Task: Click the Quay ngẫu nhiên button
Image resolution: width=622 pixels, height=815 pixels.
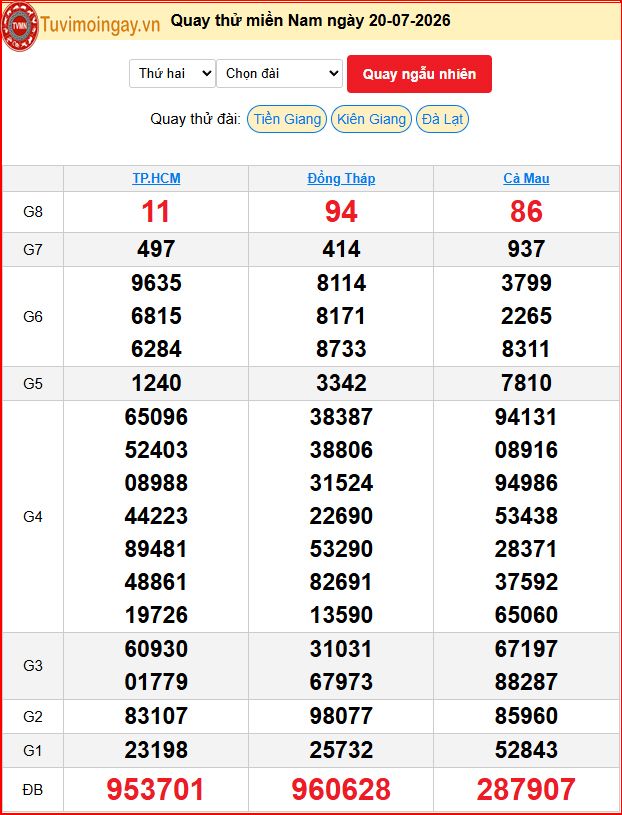Action: coord(419,74)
